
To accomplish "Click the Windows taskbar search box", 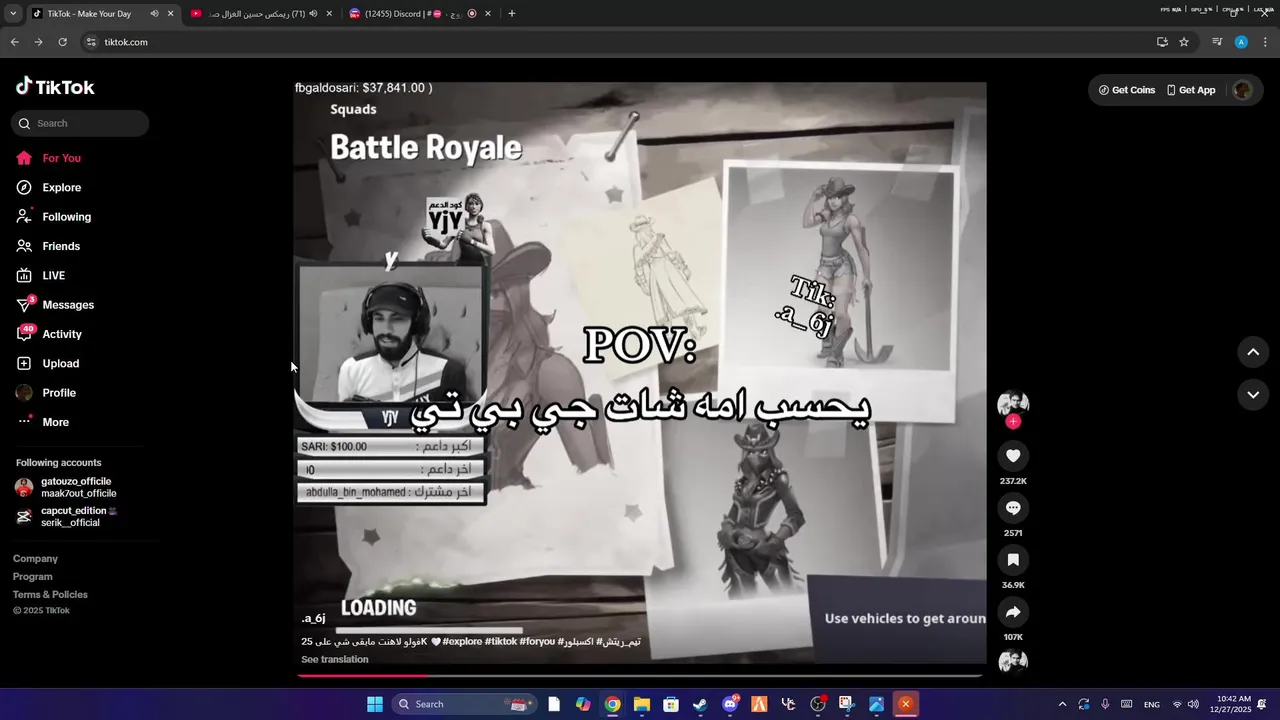I will pyautogui.click(x=465, y=704).
